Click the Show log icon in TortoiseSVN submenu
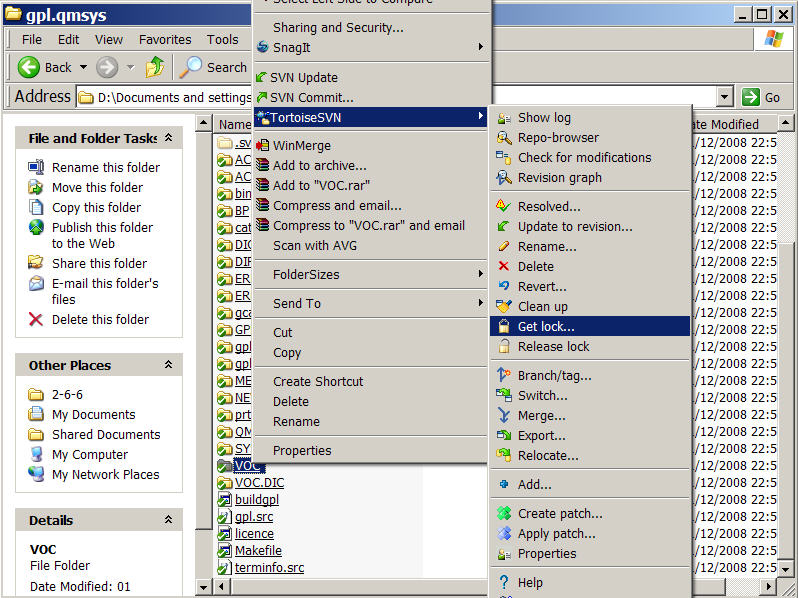Screen dimensions: 798x598 coord(504,118)
